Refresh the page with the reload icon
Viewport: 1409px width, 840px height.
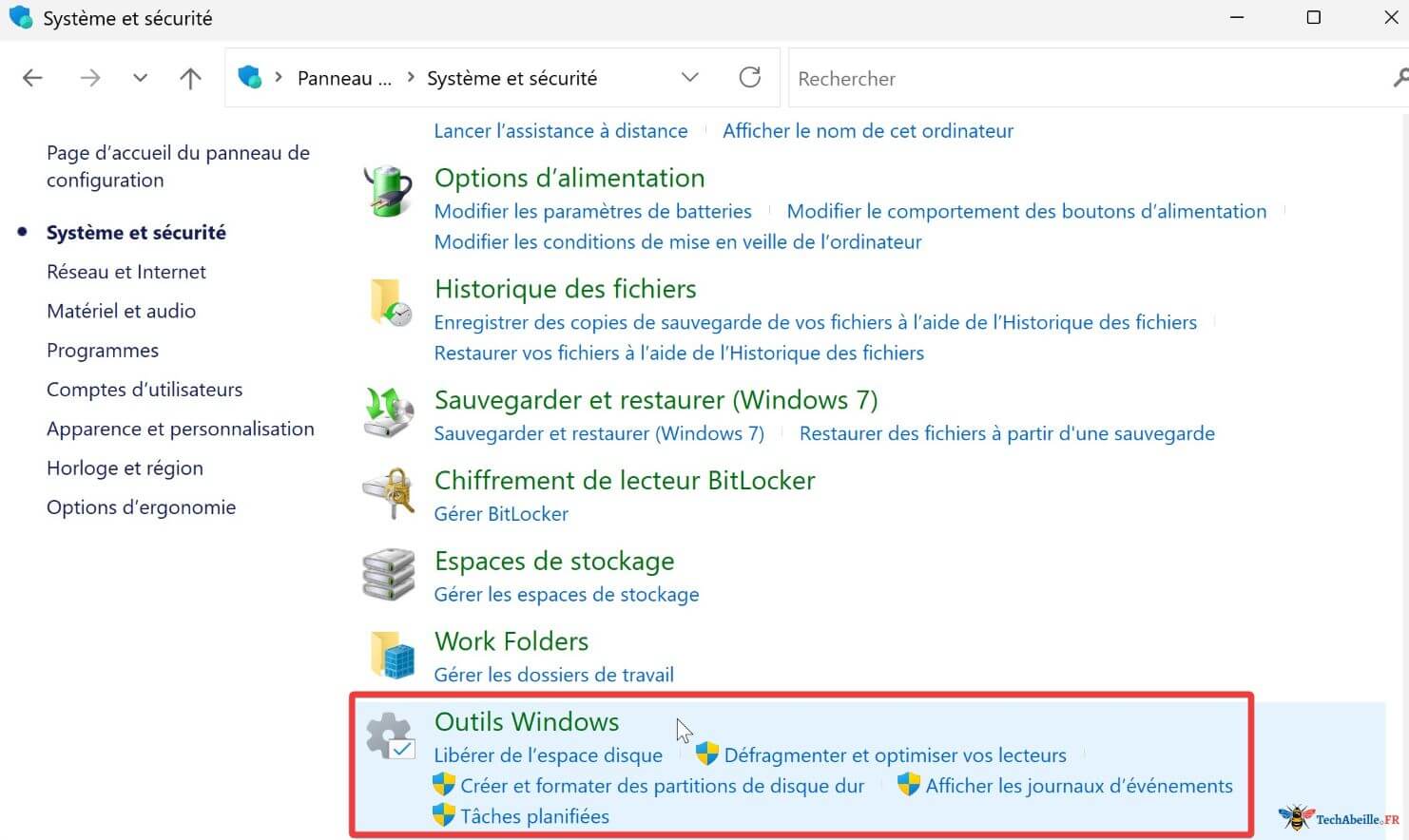click(x=749, y=78)
